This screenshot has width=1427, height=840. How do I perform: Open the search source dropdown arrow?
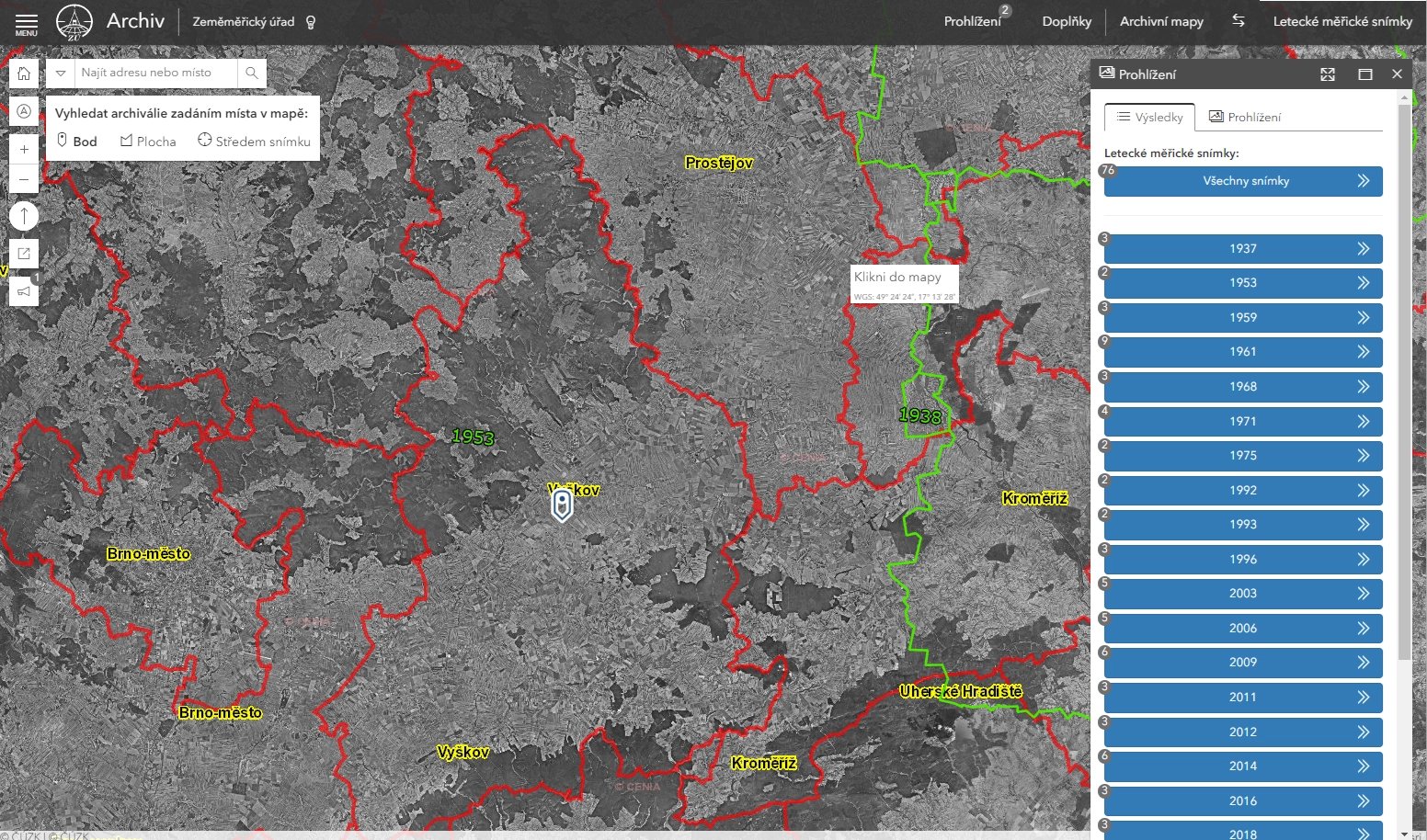pyautogui.click(x=61, y=73)
